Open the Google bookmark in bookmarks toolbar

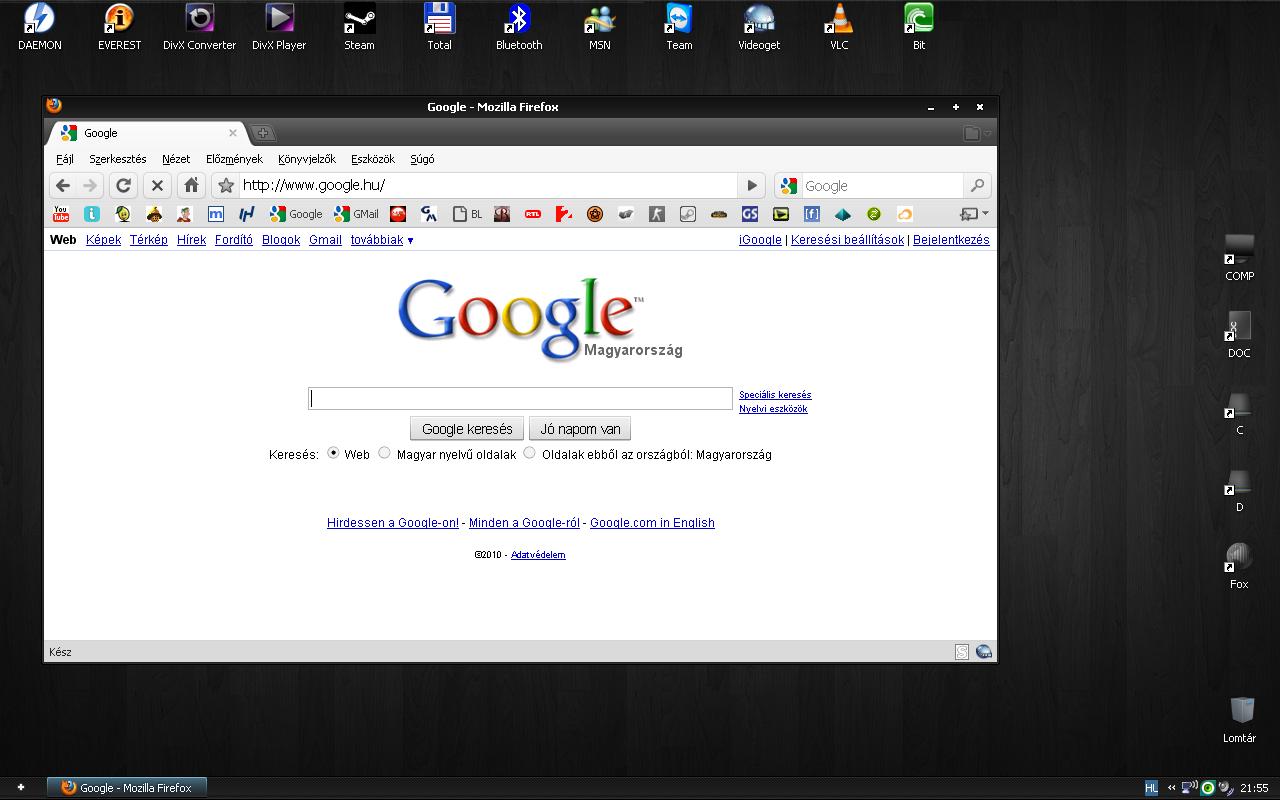(296, 214)
